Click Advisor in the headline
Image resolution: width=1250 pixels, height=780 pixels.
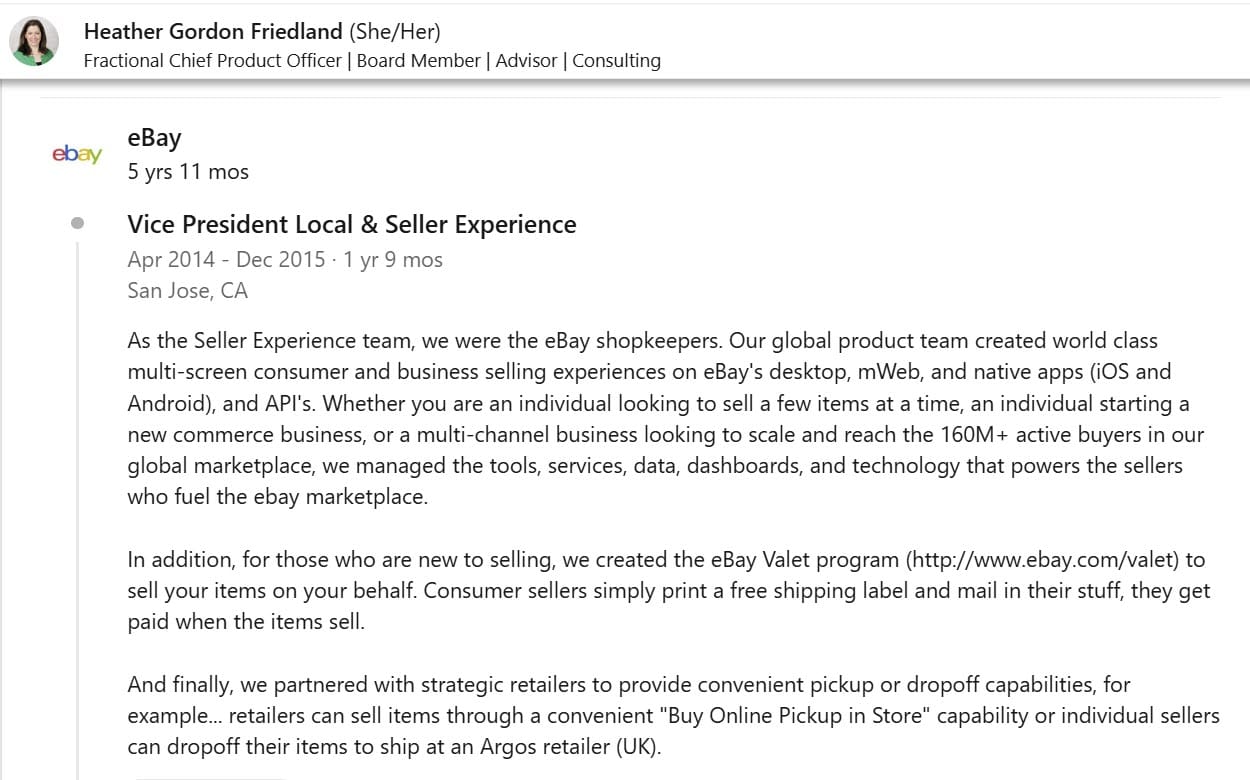pos(526,60)
